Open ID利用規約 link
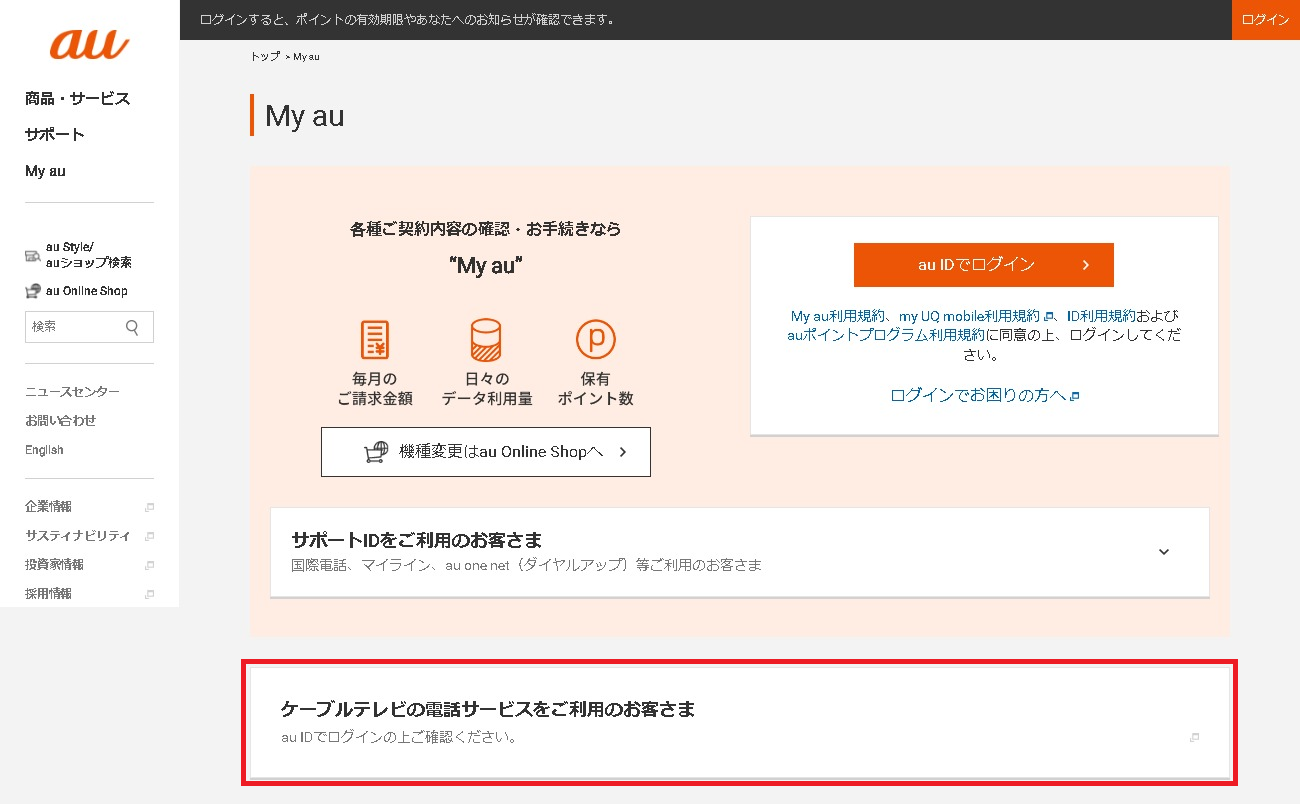The height and width of the screenshot is (804, 1300). click(1101, 316)
